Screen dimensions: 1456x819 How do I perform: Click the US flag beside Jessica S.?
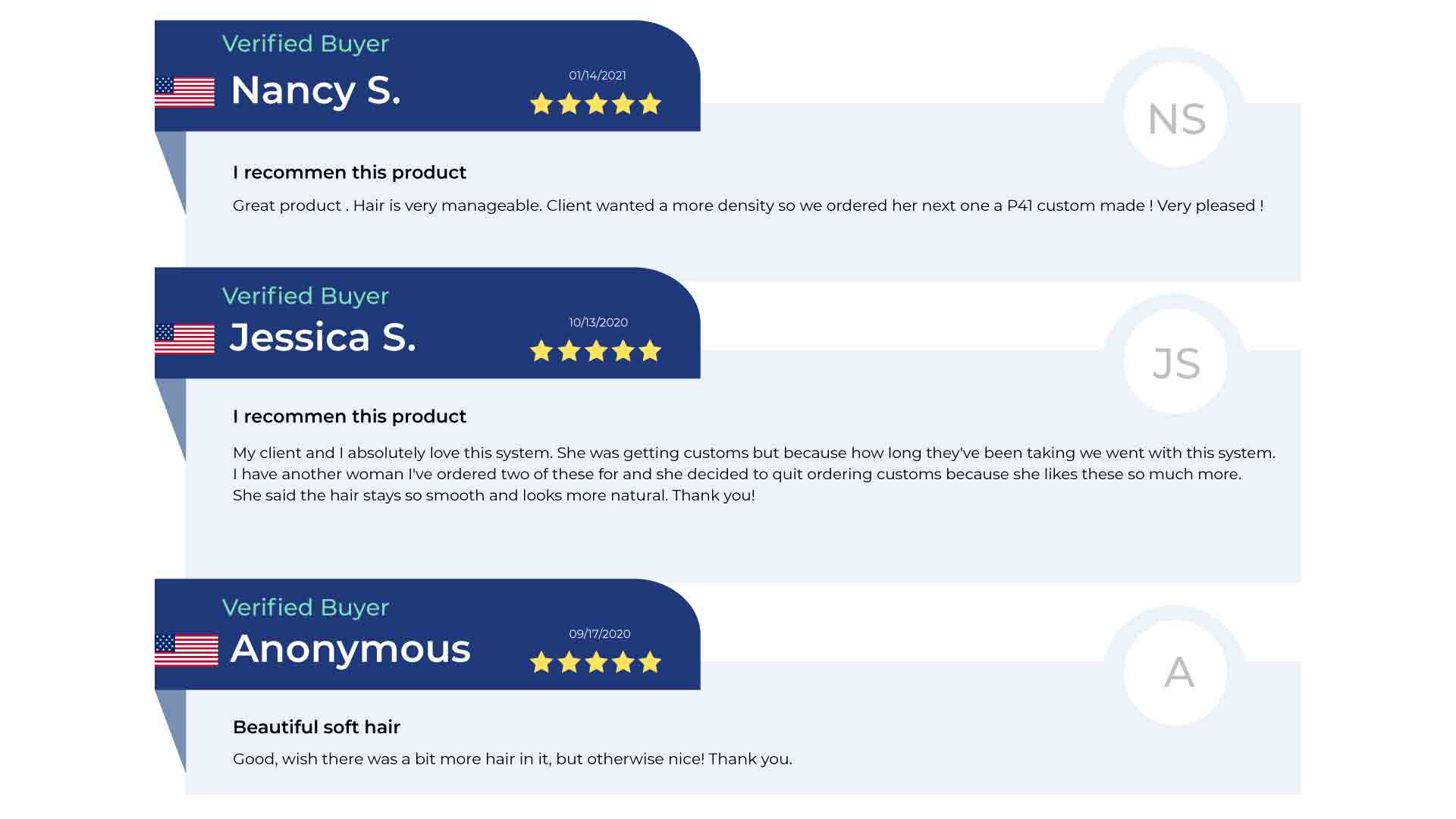[184, 339]
